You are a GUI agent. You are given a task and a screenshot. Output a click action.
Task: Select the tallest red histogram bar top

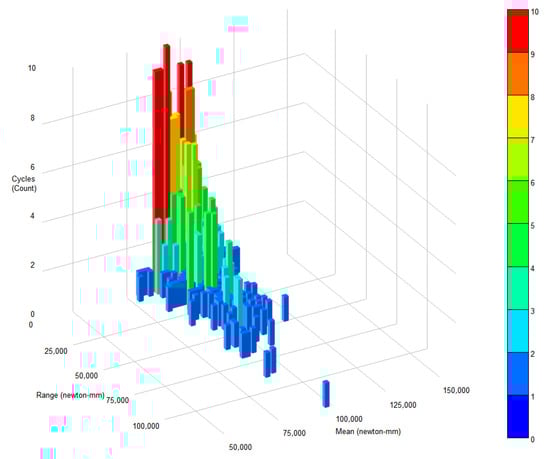[x=167, y=46]
